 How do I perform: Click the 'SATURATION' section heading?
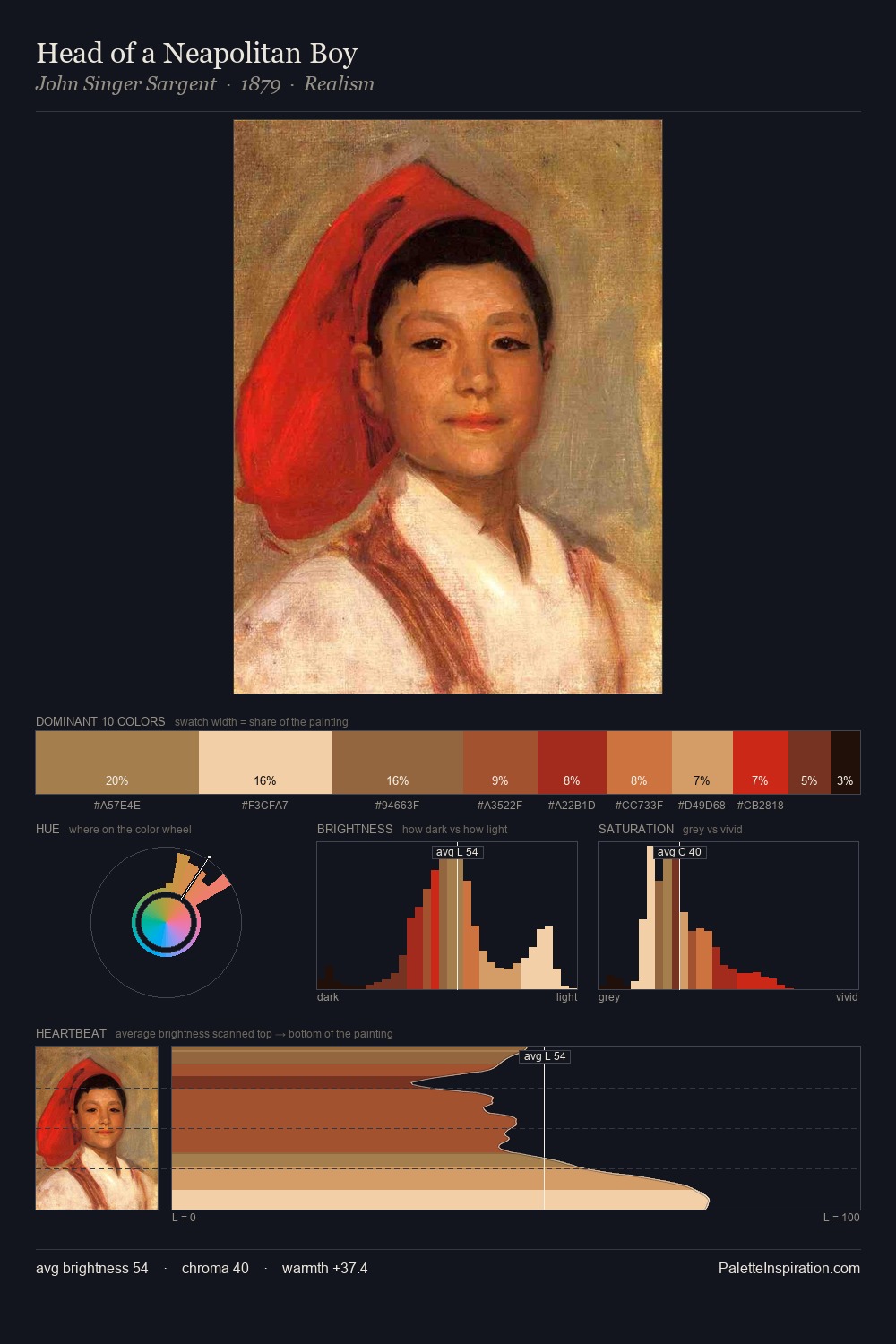[x=636, y=829]
